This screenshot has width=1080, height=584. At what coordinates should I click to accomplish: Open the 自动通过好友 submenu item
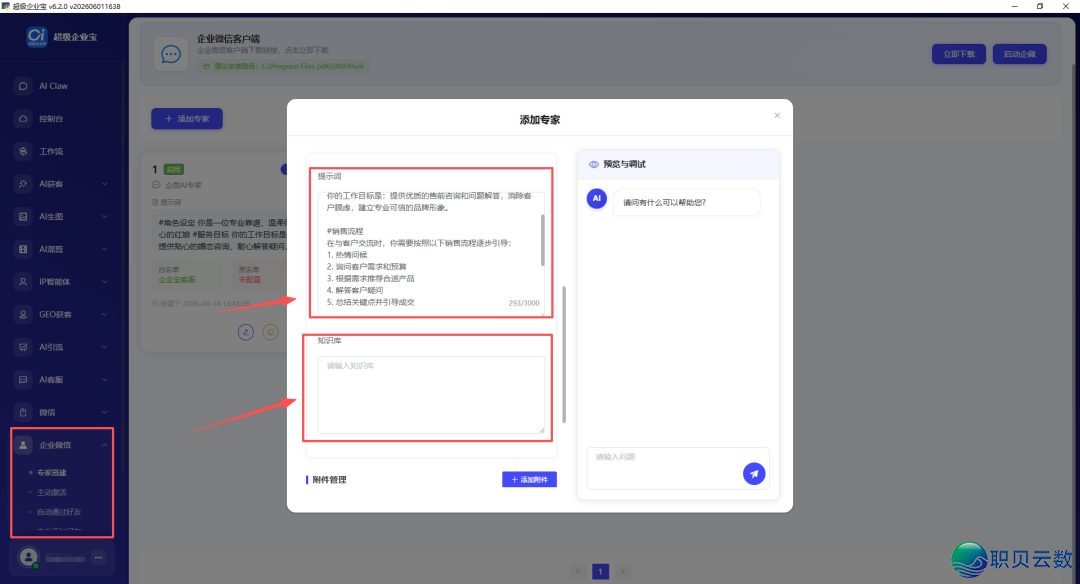[x=59, y=512]
